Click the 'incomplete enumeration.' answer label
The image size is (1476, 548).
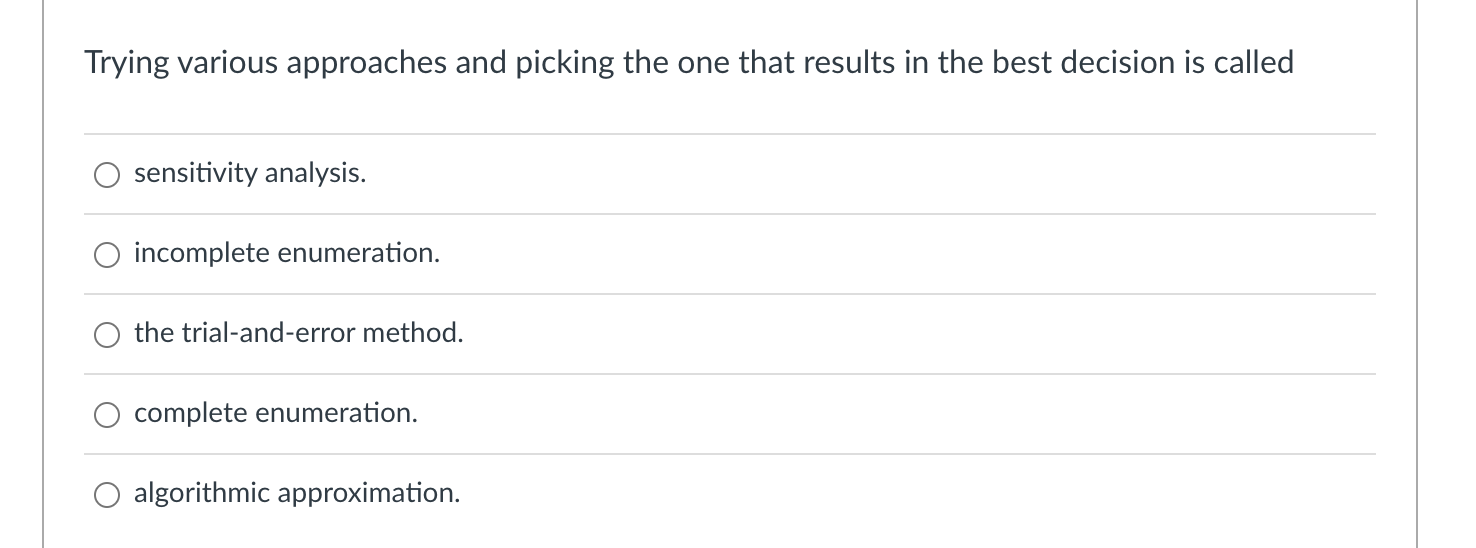coord(287,254)
